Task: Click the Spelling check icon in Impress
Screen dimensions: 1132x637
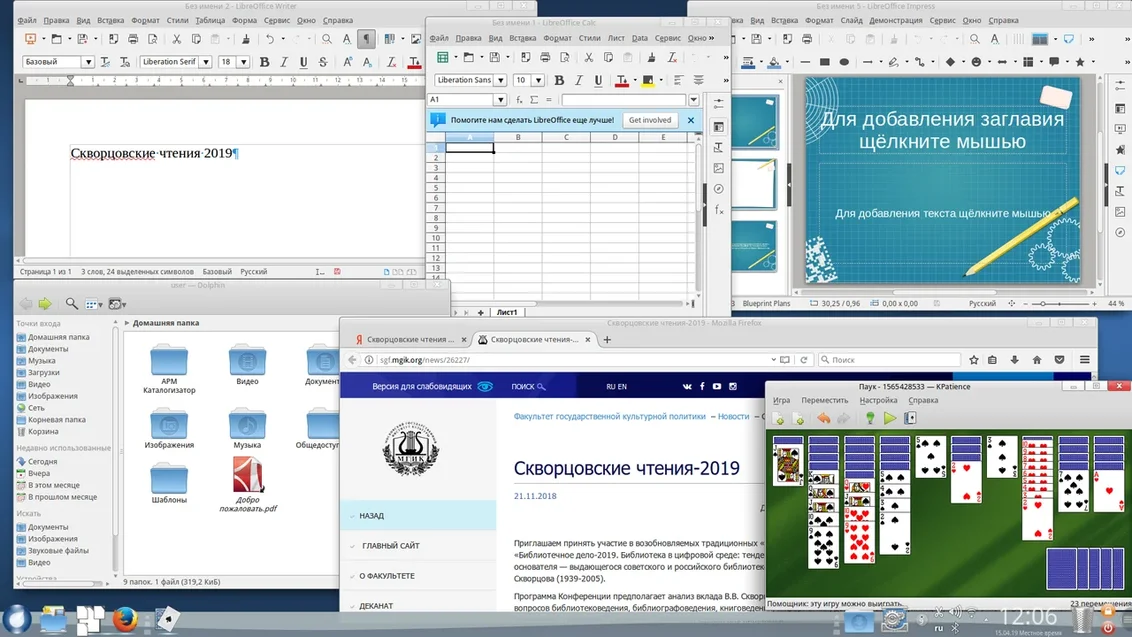Action: point(995,39)
